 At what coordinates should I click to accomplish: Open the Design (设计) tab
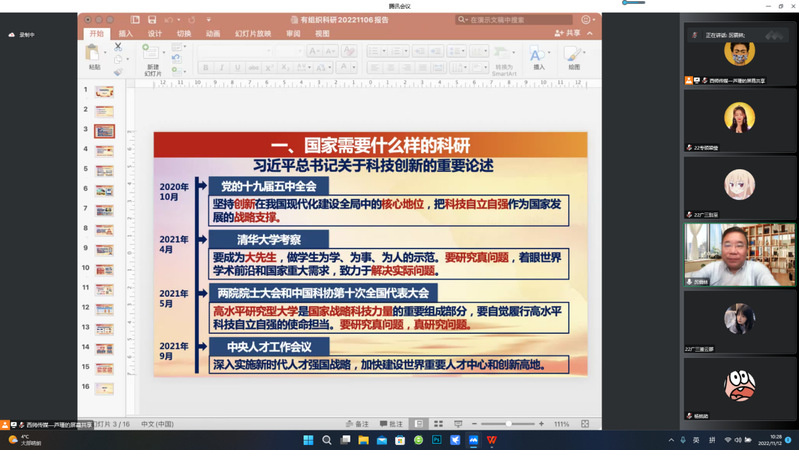[x=154, y=33]
